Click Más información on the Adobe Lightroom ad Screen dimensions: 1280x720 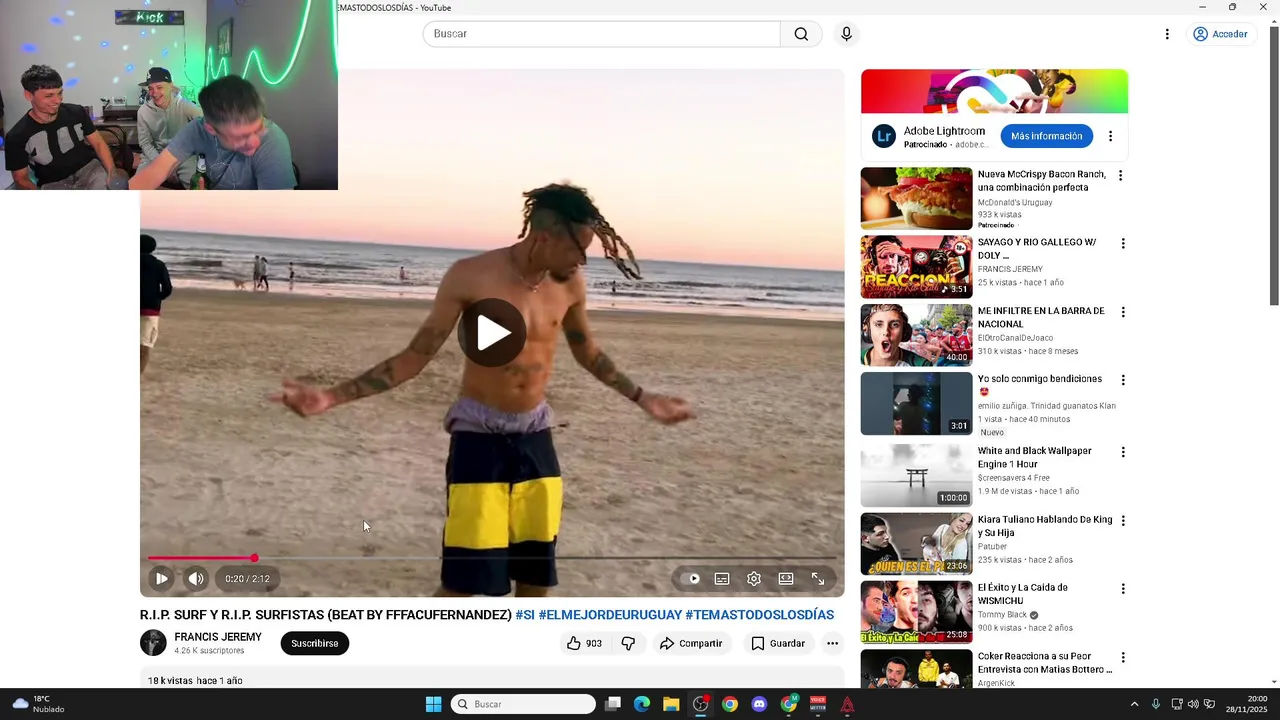coord(1046,136)
